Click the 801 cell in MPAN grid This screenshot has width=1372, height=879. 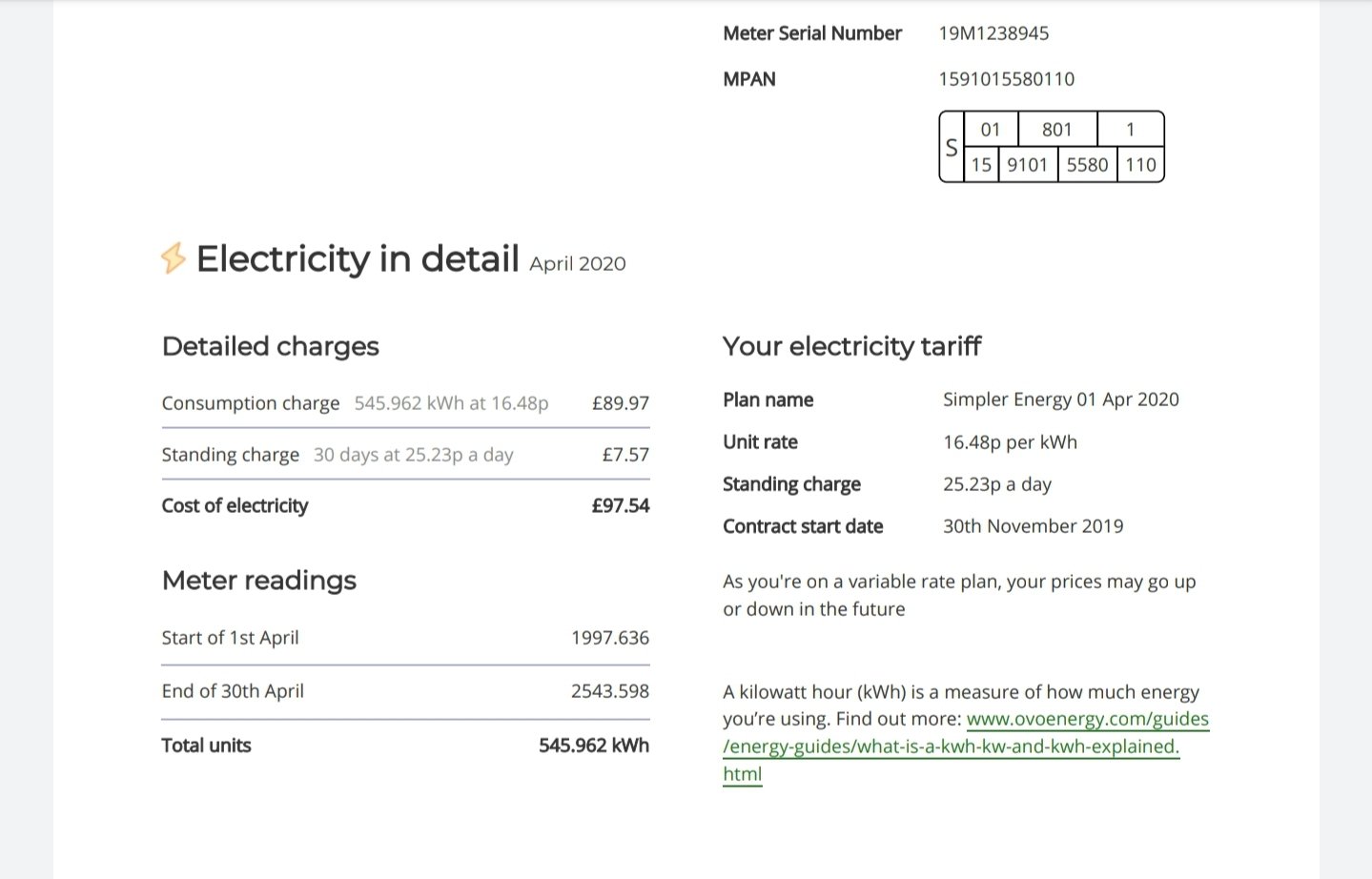[x=1057, y=130]
